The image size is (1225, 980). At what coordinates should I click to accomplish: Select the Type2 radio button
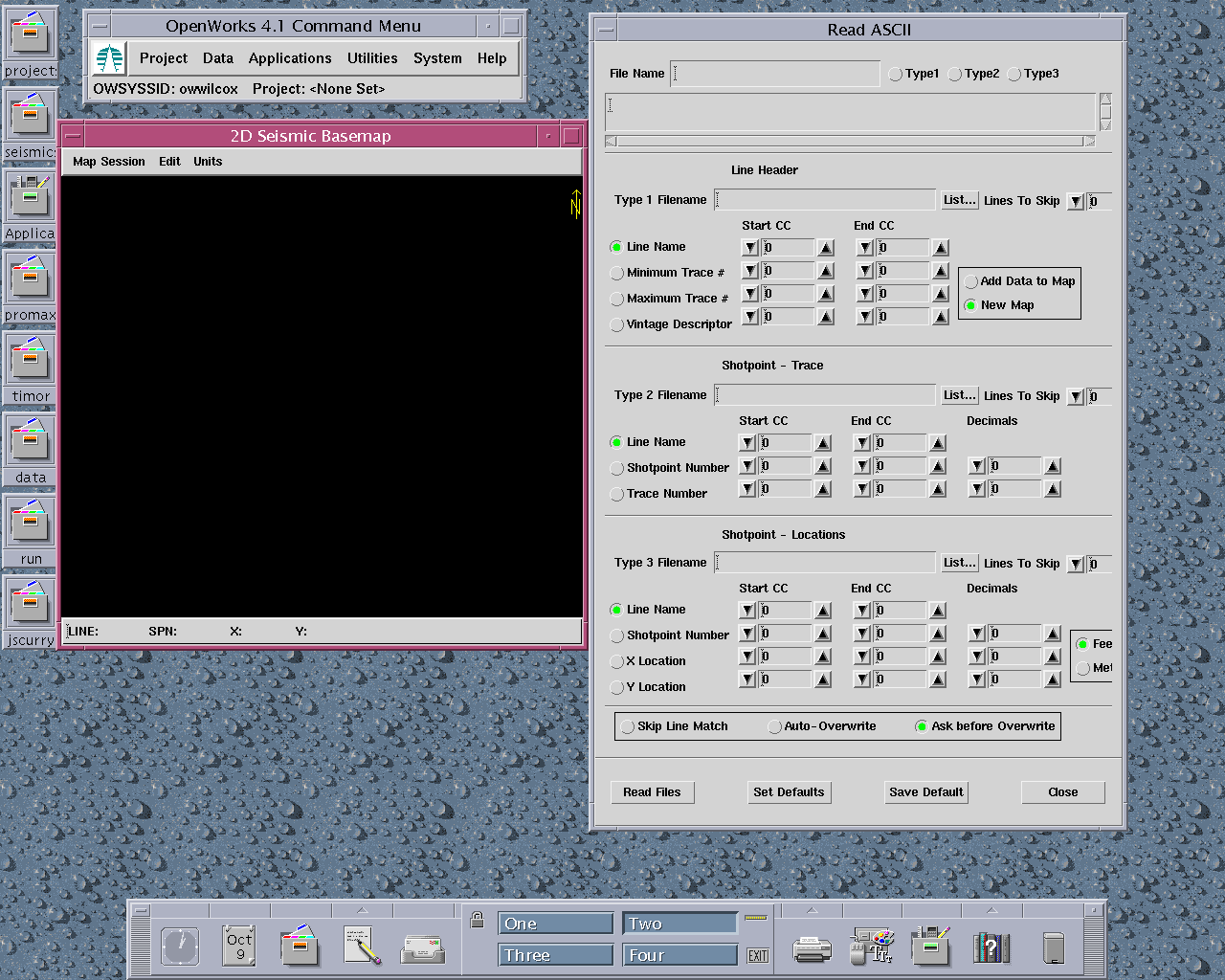[x=955, y=75]
